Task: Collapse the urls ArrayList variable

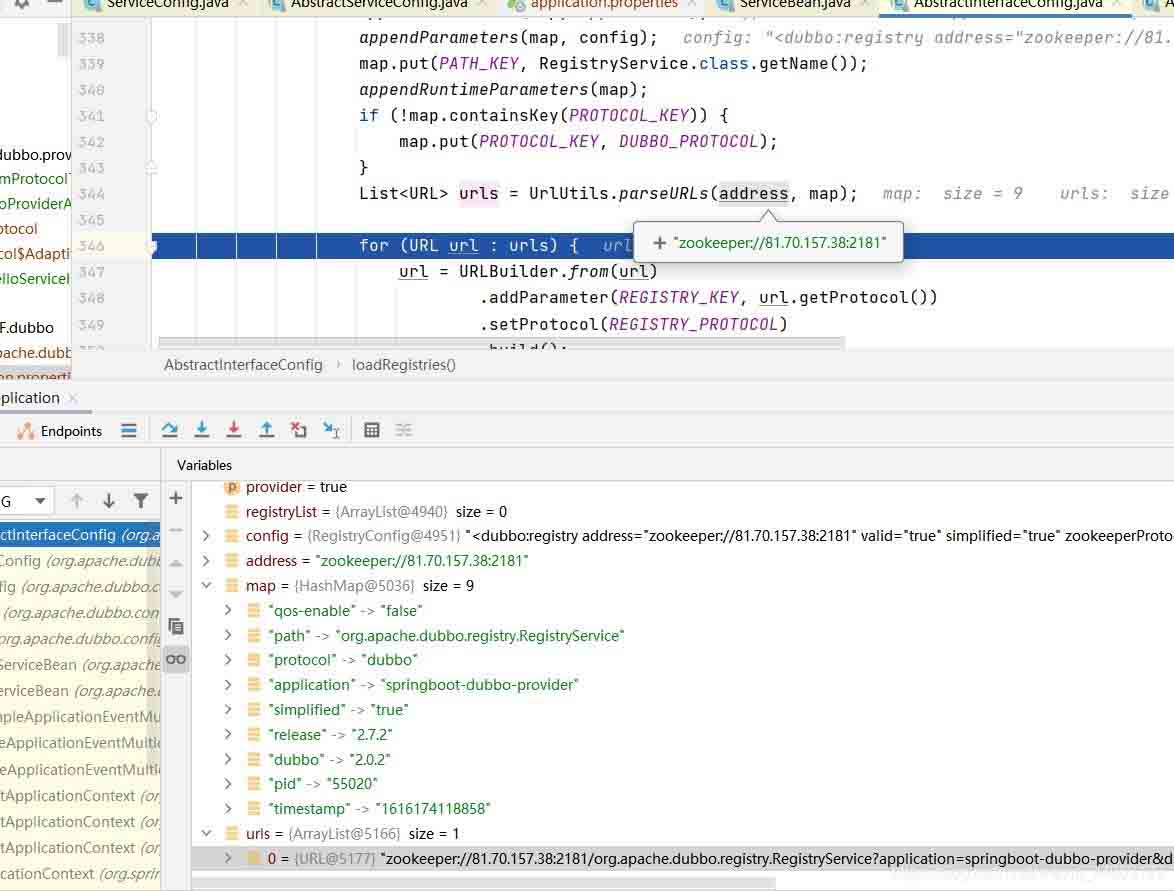Action: click(206, 833)
